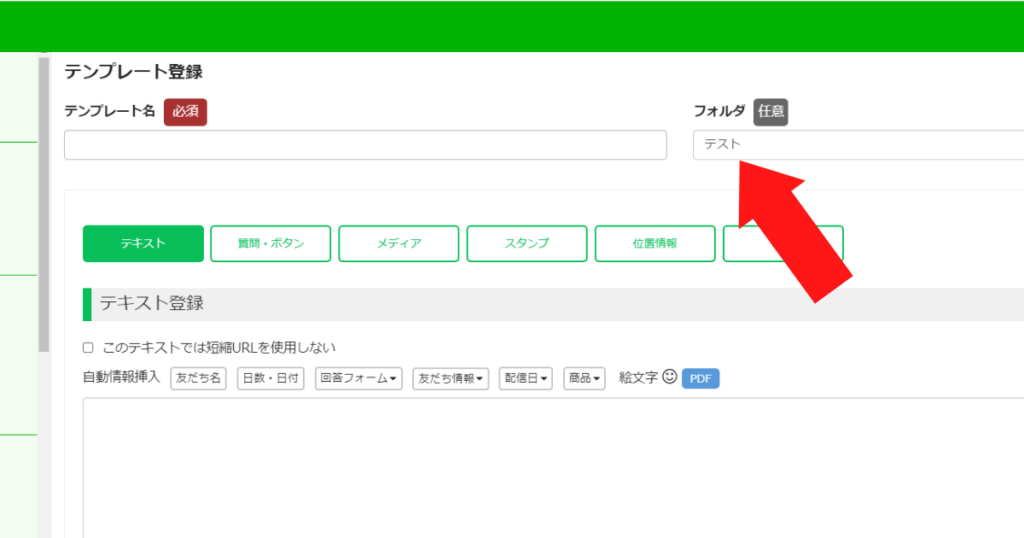Switch to the 位置情報 tab
The height and width of the screenshot is (538, 1024).
click(x=654, y=244)
